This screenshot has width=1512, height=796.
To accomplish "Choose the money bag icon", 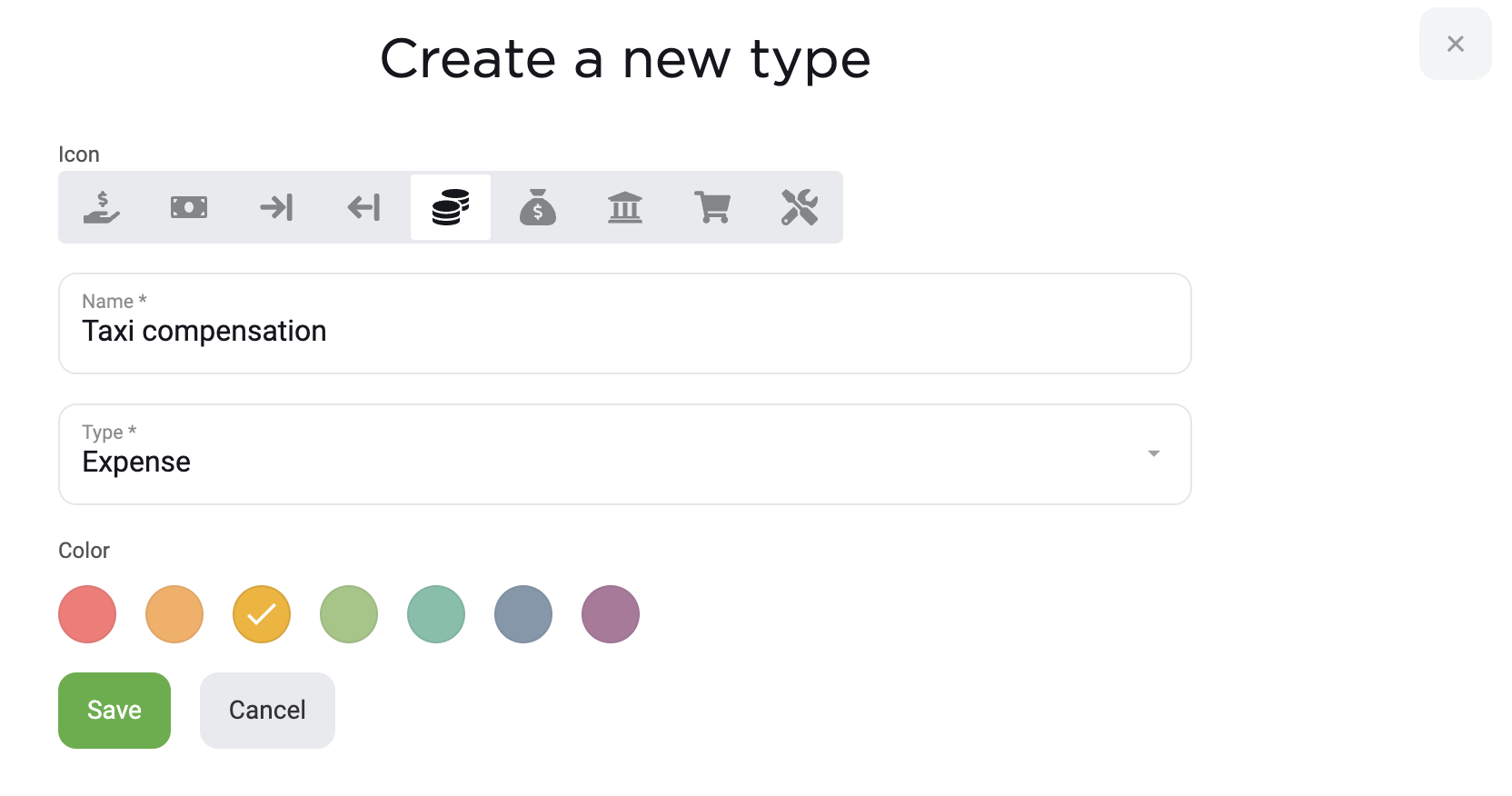I will (538, 207).
